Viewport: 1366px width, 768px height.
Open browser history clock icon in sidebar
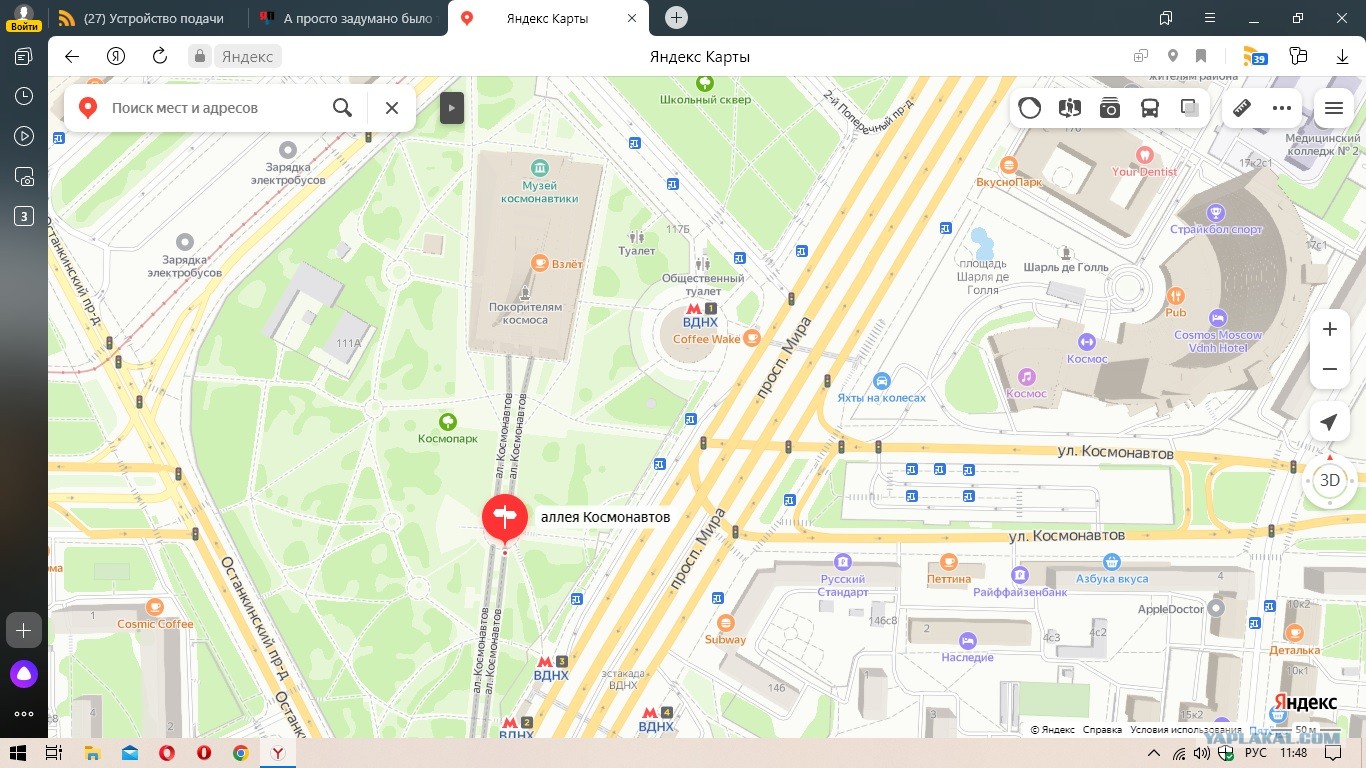(x=24, y=96)
